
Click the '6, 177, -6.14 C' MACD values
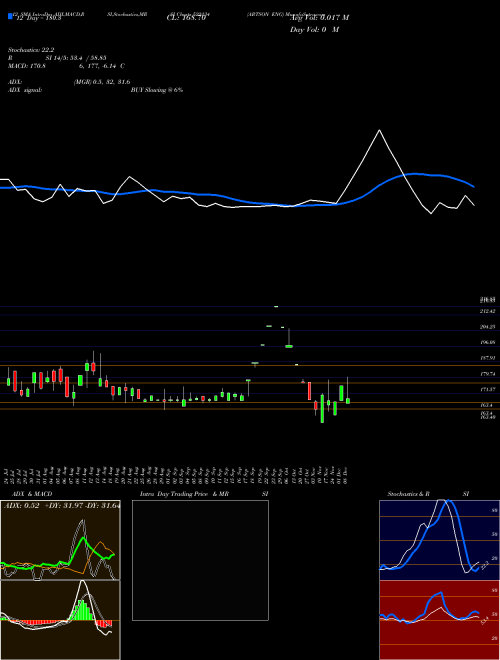coord(101,66)
